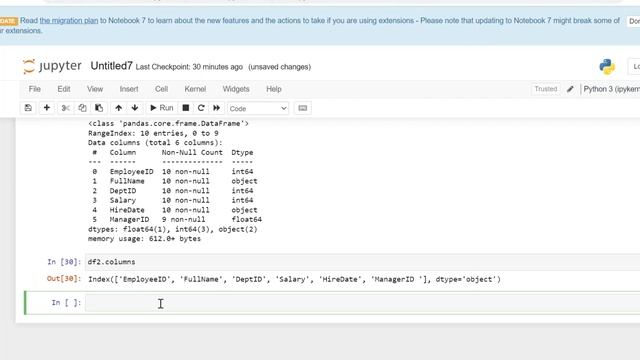Click the In [30] prompt label
This screenshot has height=360, width=640.
coord(64,262)
